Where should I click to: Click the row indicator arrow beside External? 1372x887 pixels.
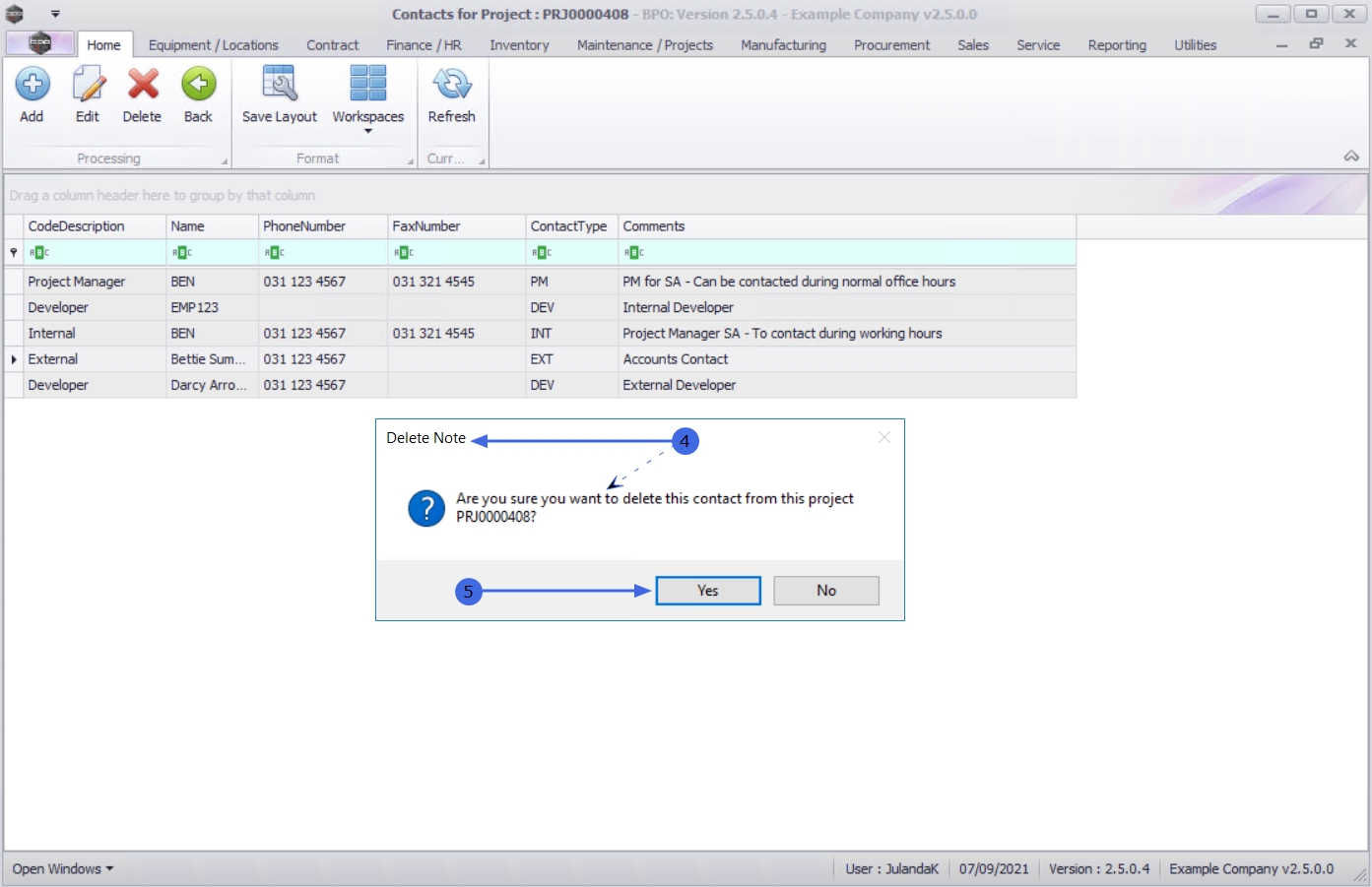point(14,359)
